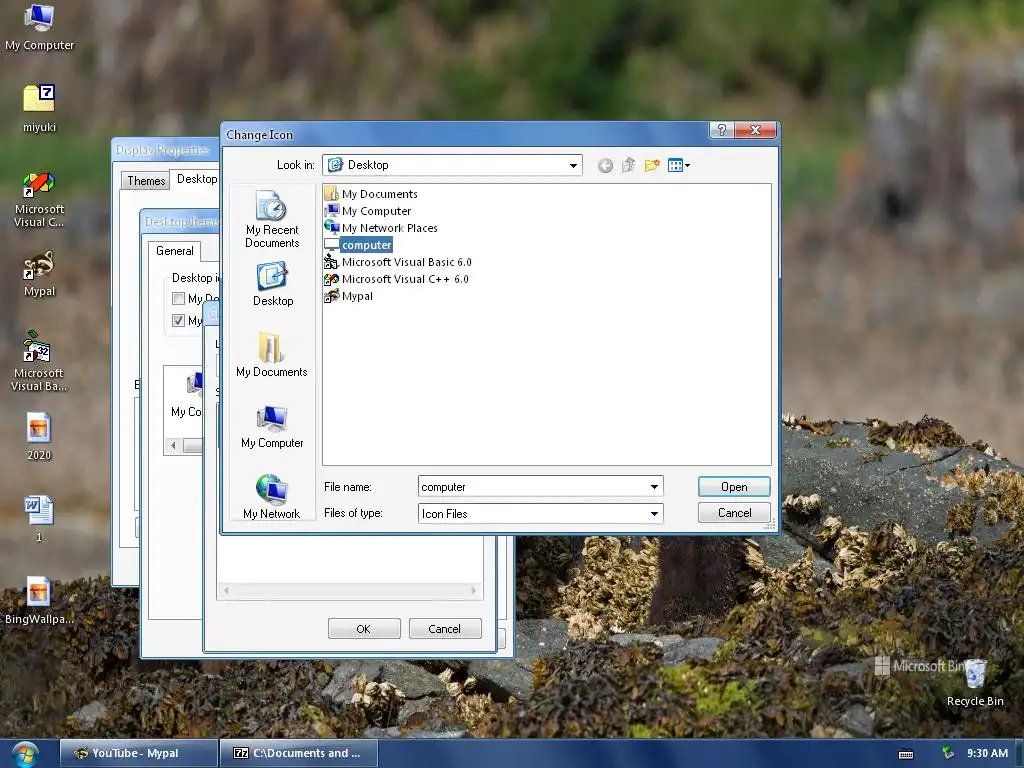Screen dimensions: 1024x768
Task: Toggle the checked My Computer checkbox in Desktop Items
Action: [x=178, y=320]
